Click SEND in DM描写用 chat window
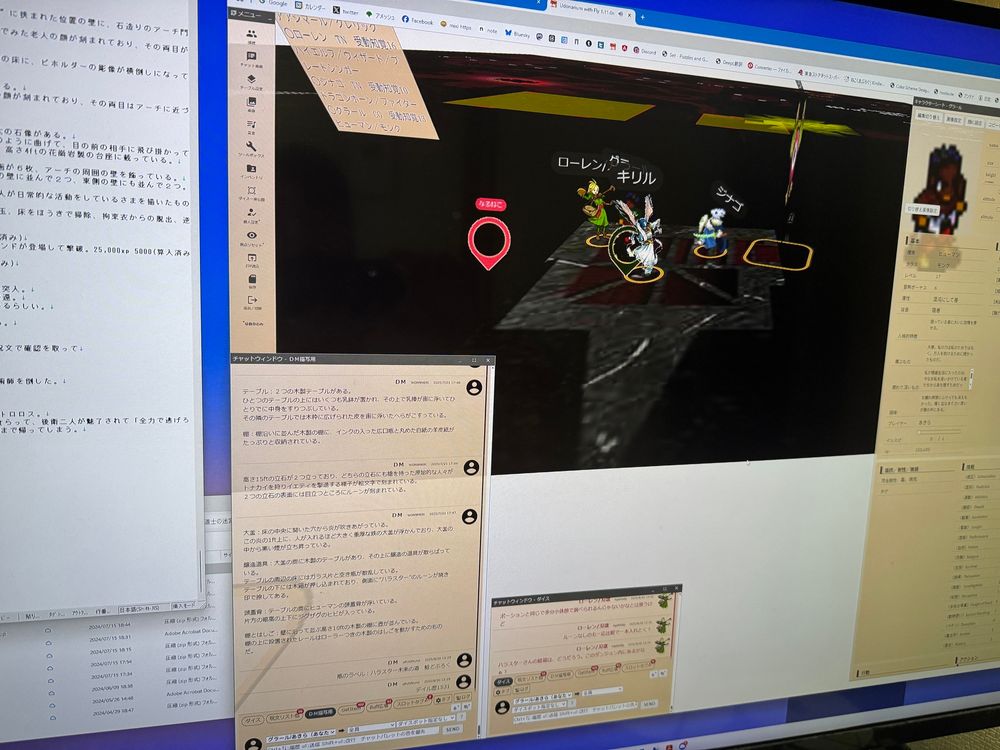Viewport: 1000px width, 750px height. tap(452, 729)
